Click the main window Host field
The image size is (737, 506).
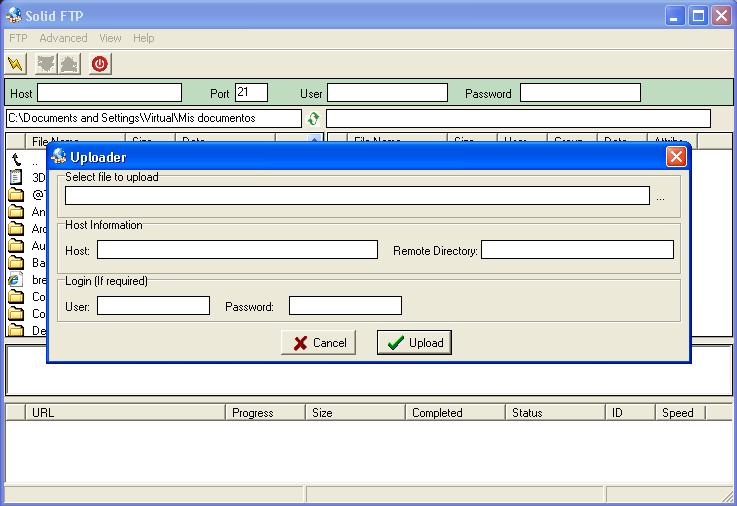point(110,93)
